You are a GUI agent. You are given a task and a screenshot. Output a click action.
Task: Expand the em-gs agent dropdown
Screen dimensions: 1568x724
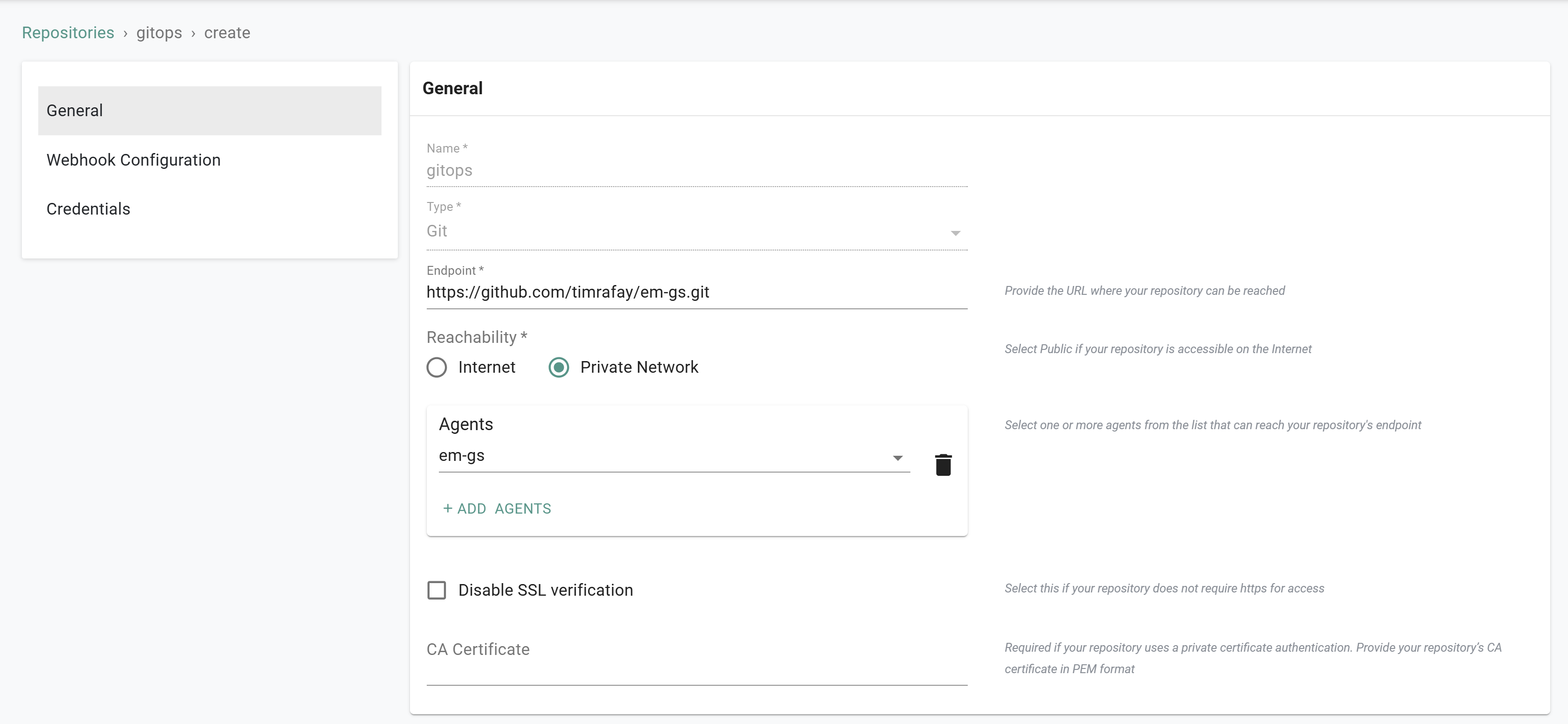click(x=674, y=457)
